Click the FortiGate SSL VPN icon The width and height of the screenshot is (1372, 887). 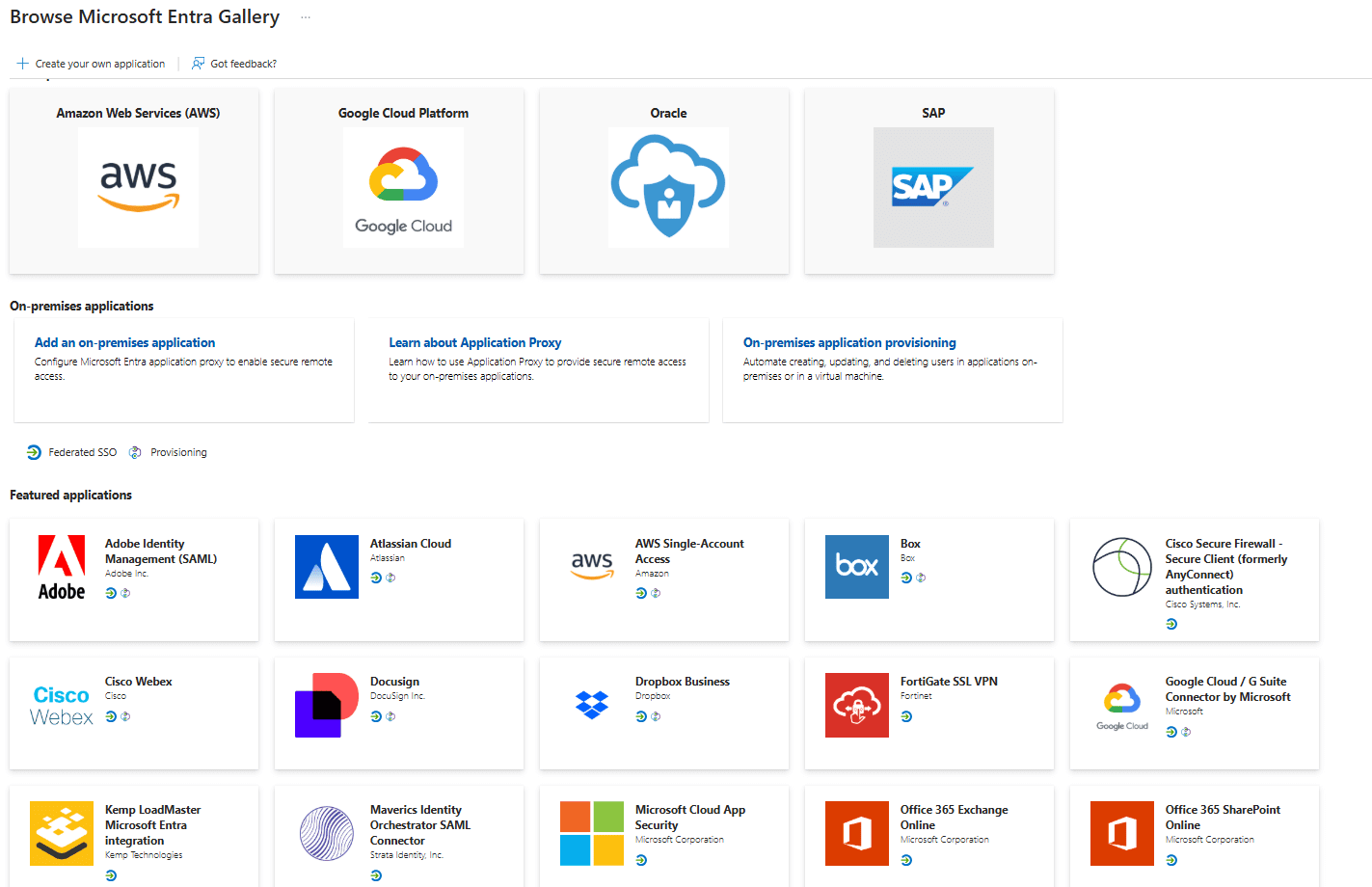click(857, 705)
